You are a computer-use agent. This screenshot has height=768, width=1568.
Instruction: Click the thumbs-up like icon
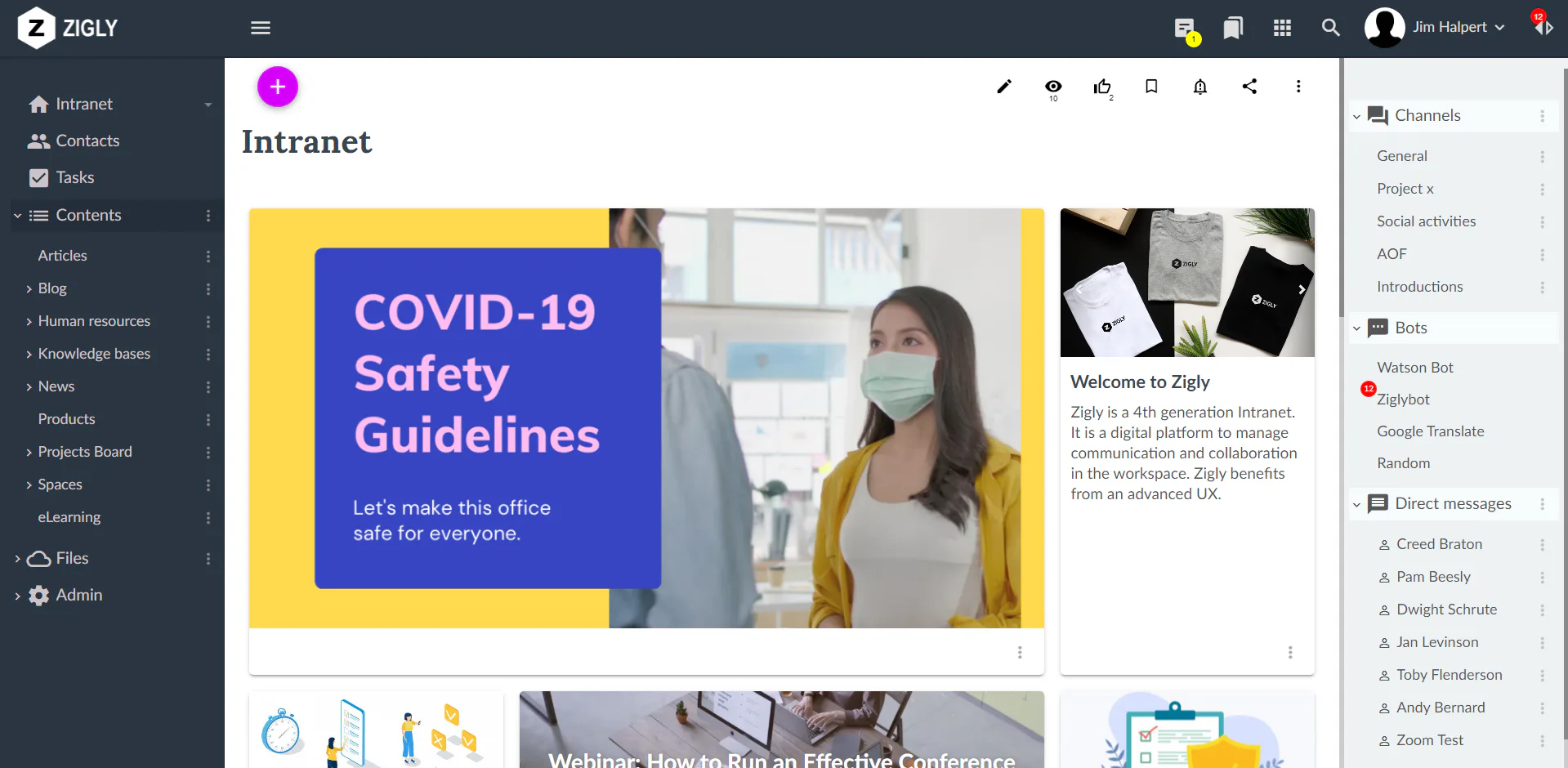[x=1102, y=87]
